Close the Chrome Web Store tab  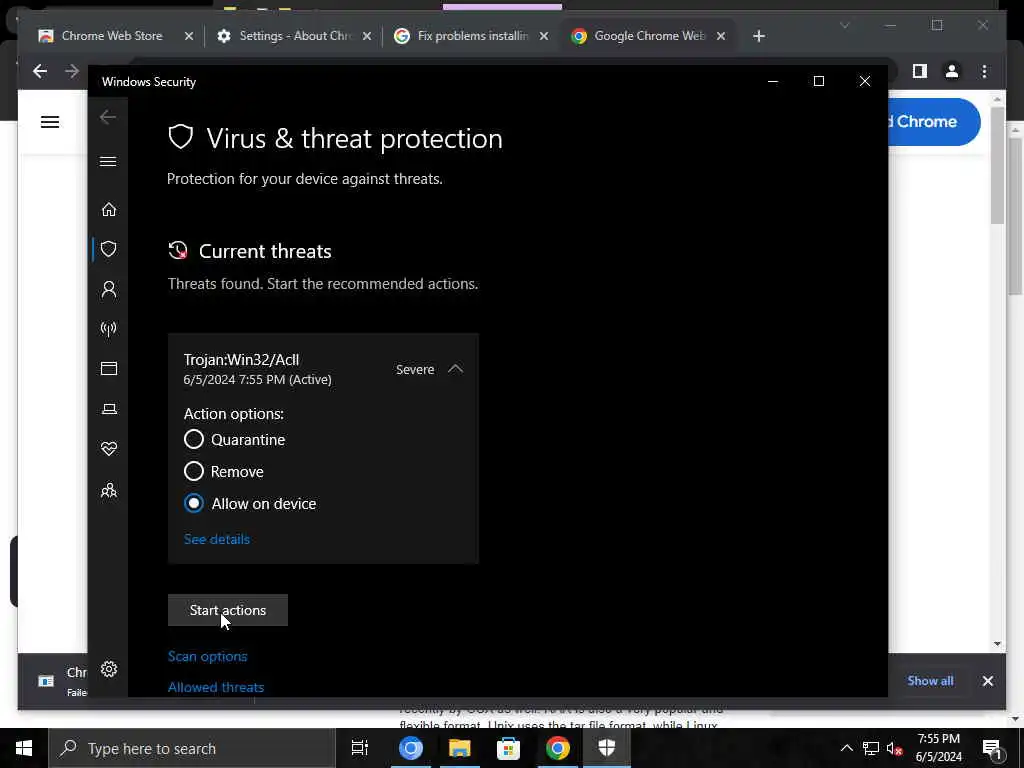pos(189,36)
